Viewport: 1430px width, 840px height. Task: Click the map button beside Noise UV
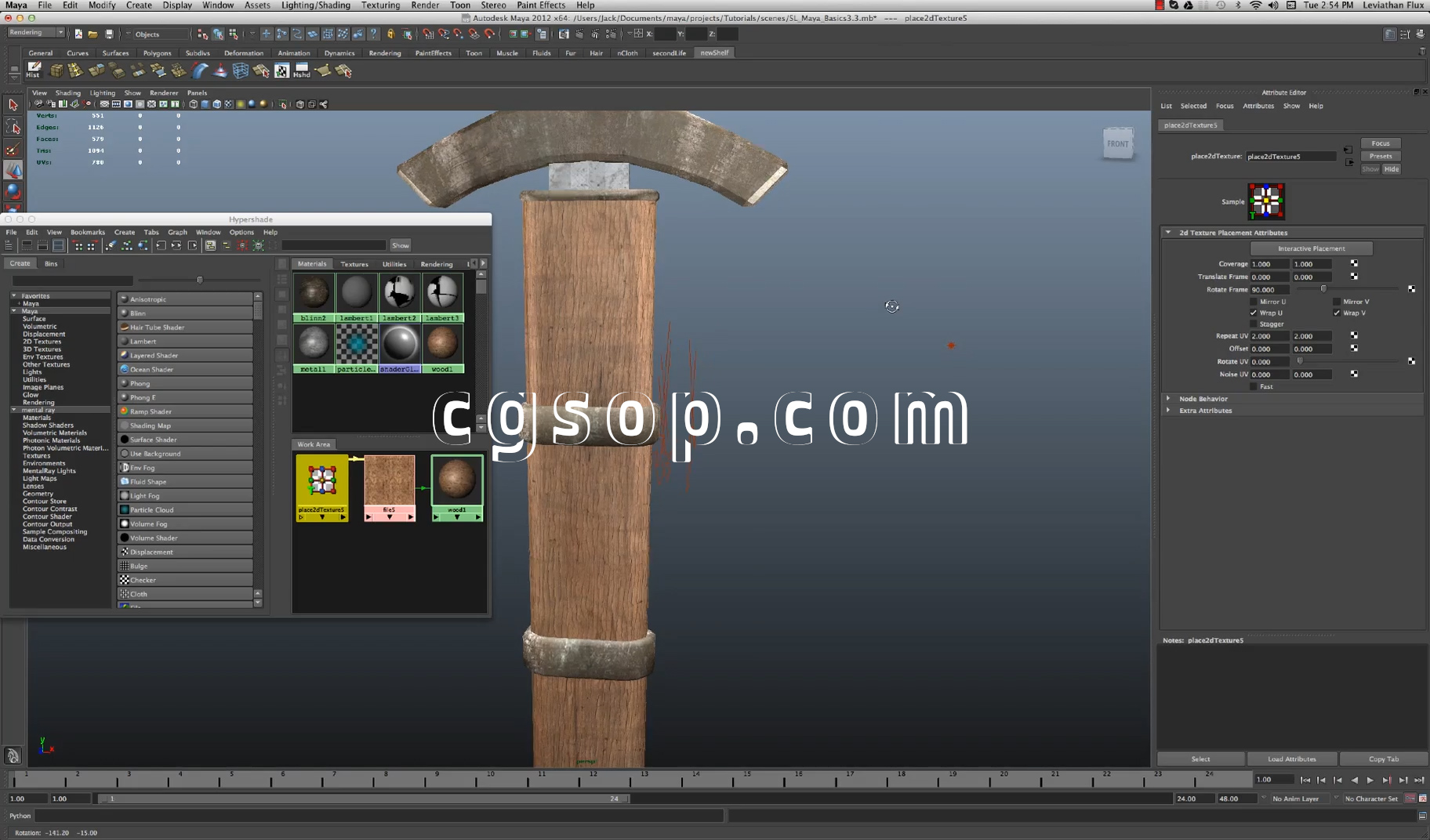click(x=1354, y=374)
